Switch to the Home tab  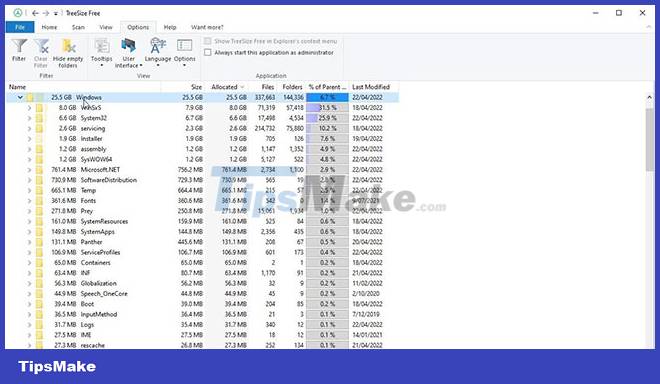click(x=49, y=27)
